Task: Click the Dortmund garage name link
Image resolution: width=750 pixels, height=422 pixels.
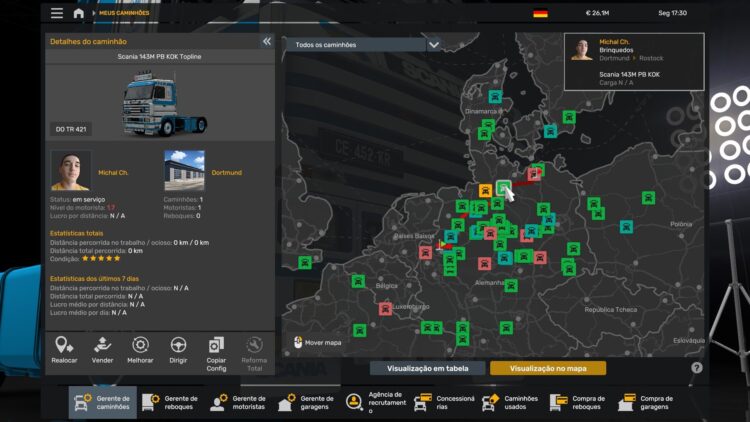Action: pos(227,173)
